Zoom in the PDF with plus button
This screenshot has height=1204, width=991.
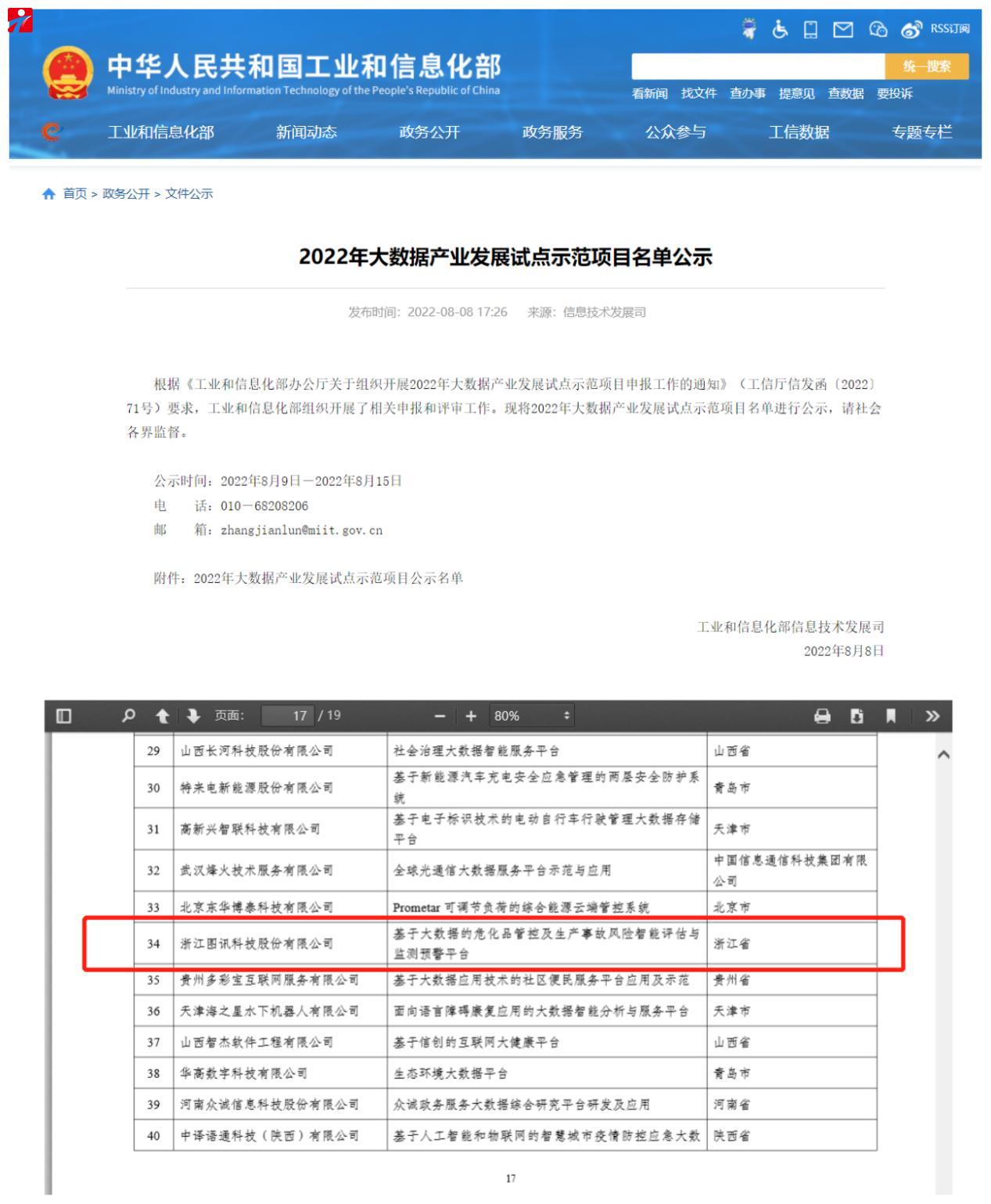point(471,716)
